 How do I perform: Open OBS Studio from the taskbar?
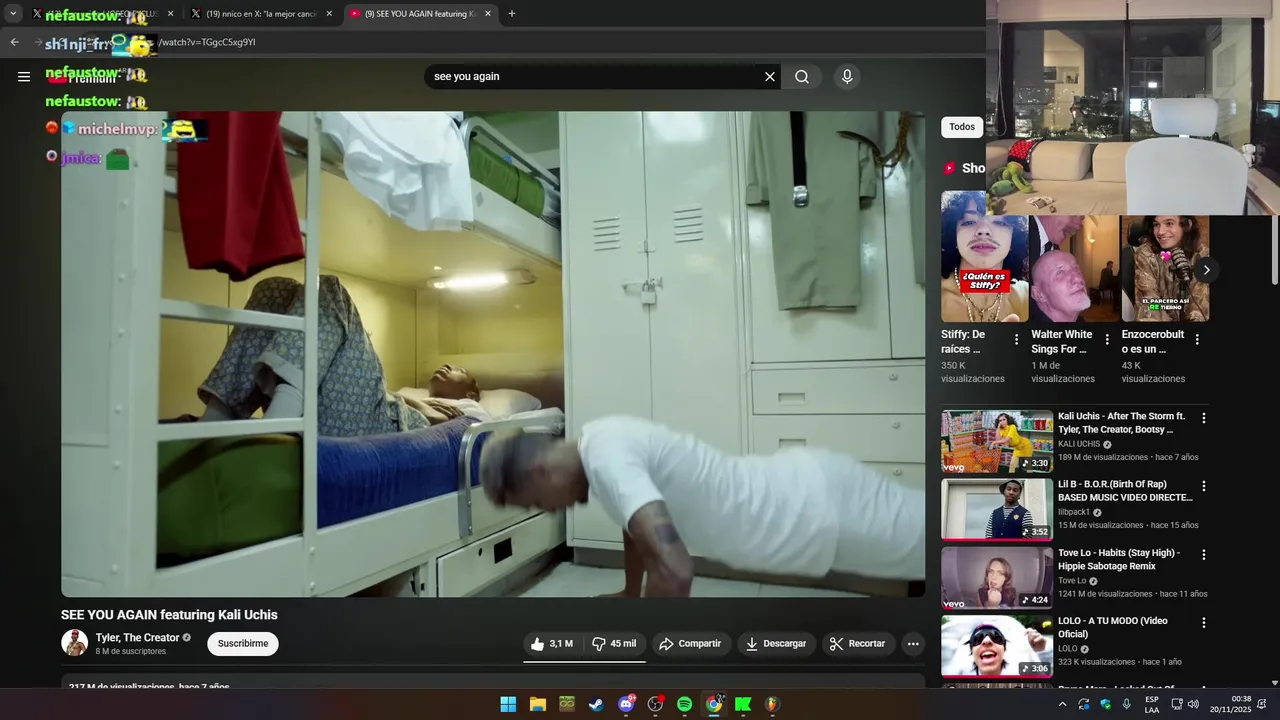click(655, 704)
